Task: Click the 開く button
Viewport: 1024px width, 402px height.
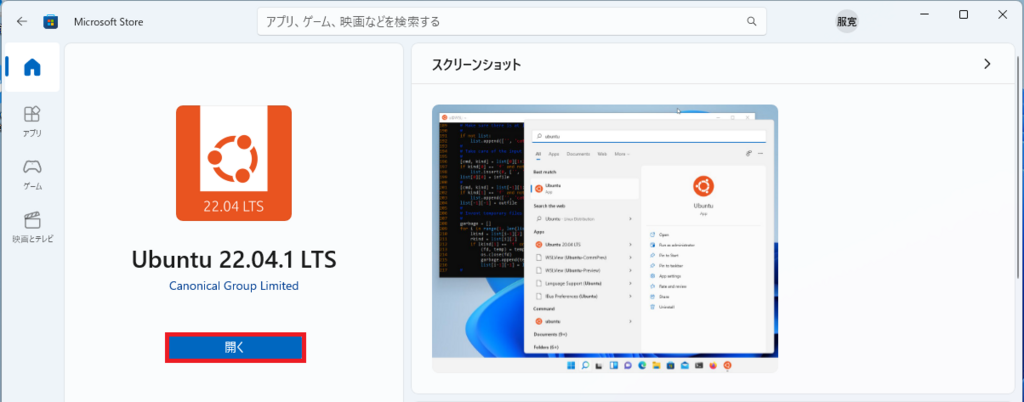Action: click(x=235, y=348)
